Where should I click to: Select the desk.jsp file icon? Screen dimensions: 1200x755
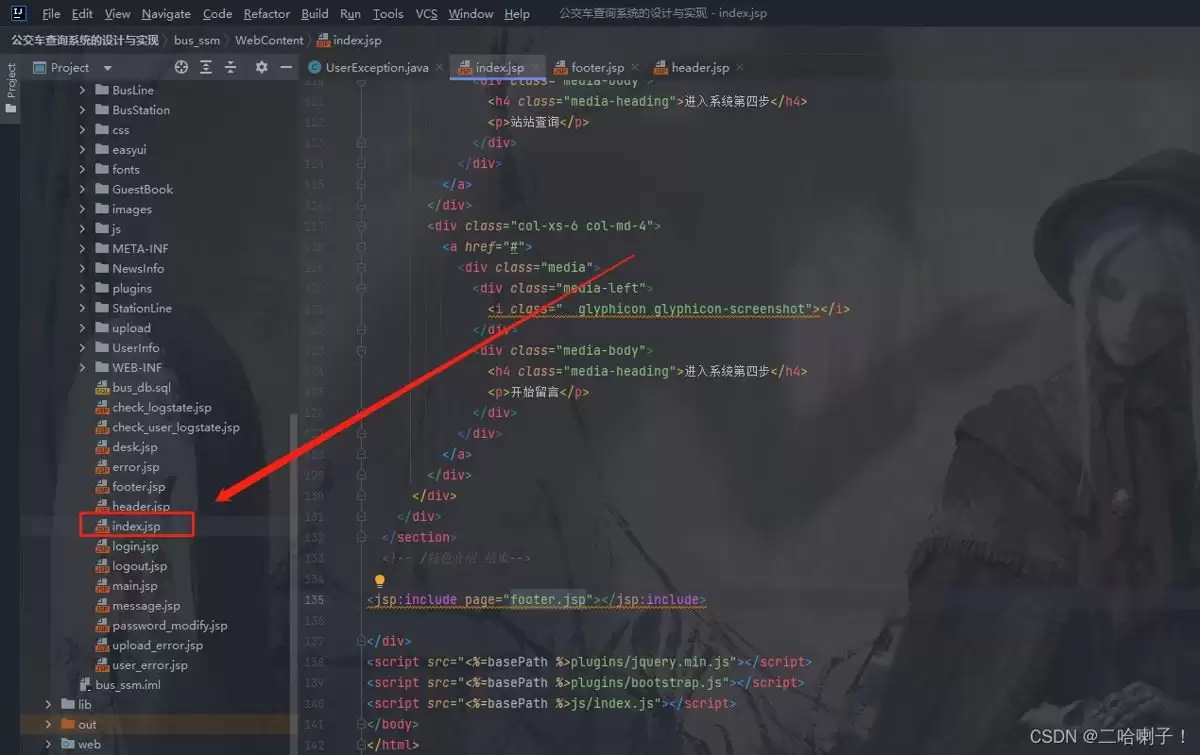tap(102, 447)
